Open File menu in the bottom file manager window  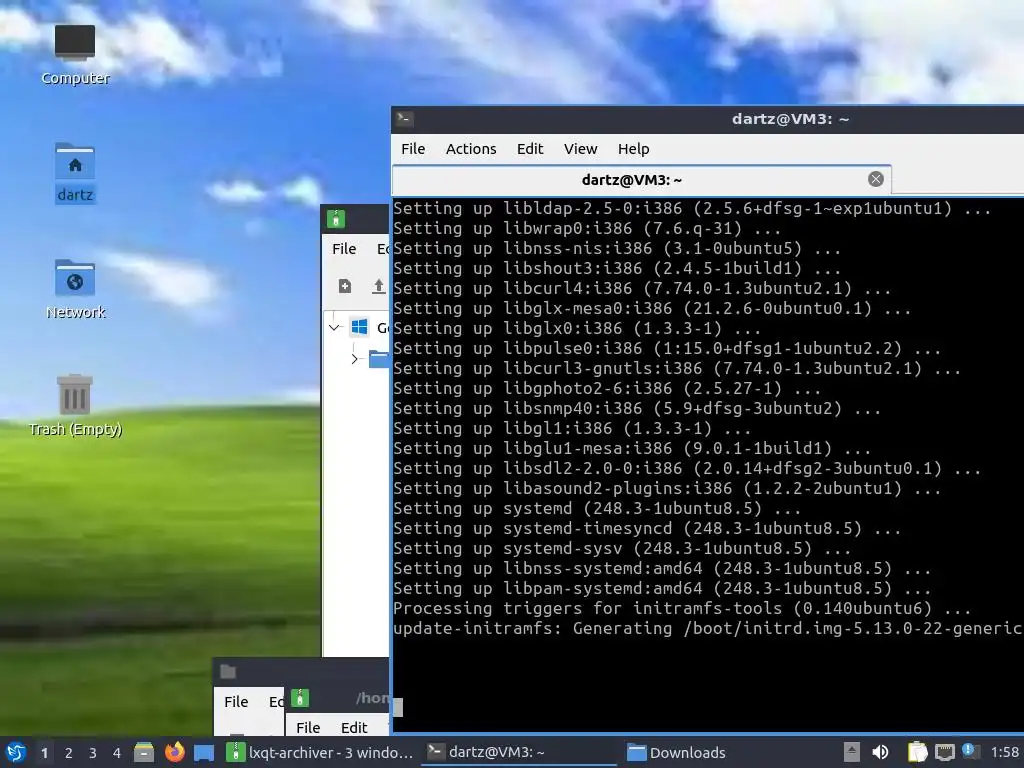(236, 701)
